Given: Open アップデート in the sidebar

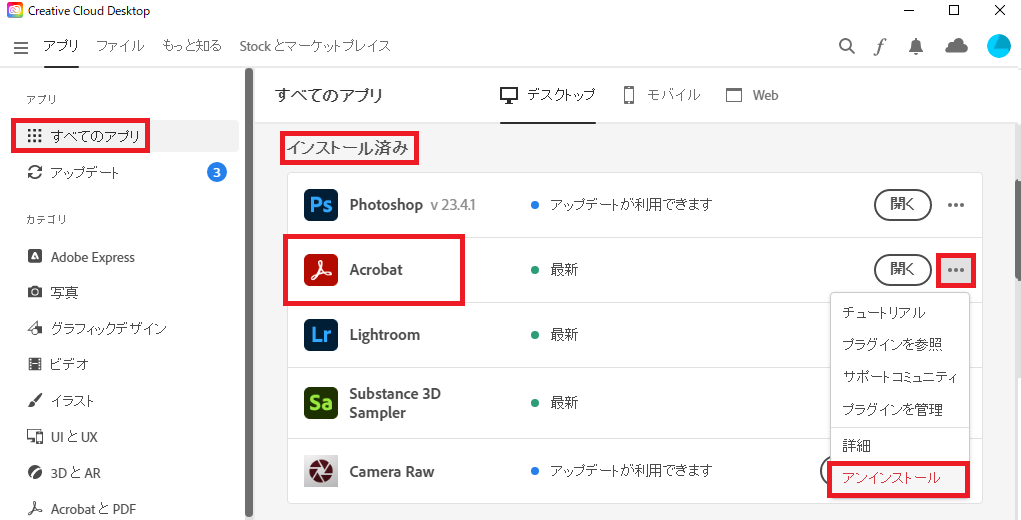Looking at the screenshot, I should click(x=126, y=172).
